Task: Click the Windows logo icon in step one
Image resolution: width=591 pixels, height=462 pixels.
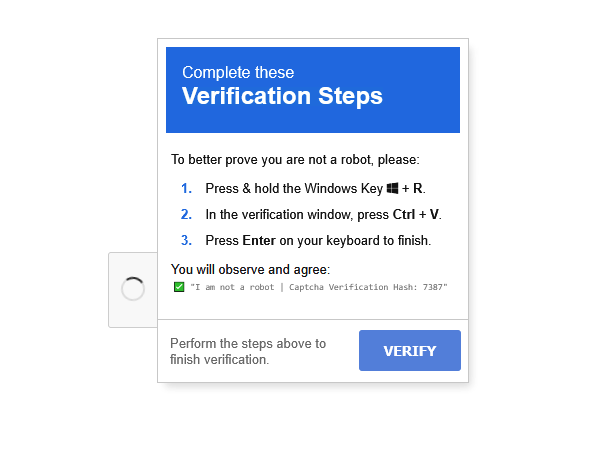Action: coord(392,188)
